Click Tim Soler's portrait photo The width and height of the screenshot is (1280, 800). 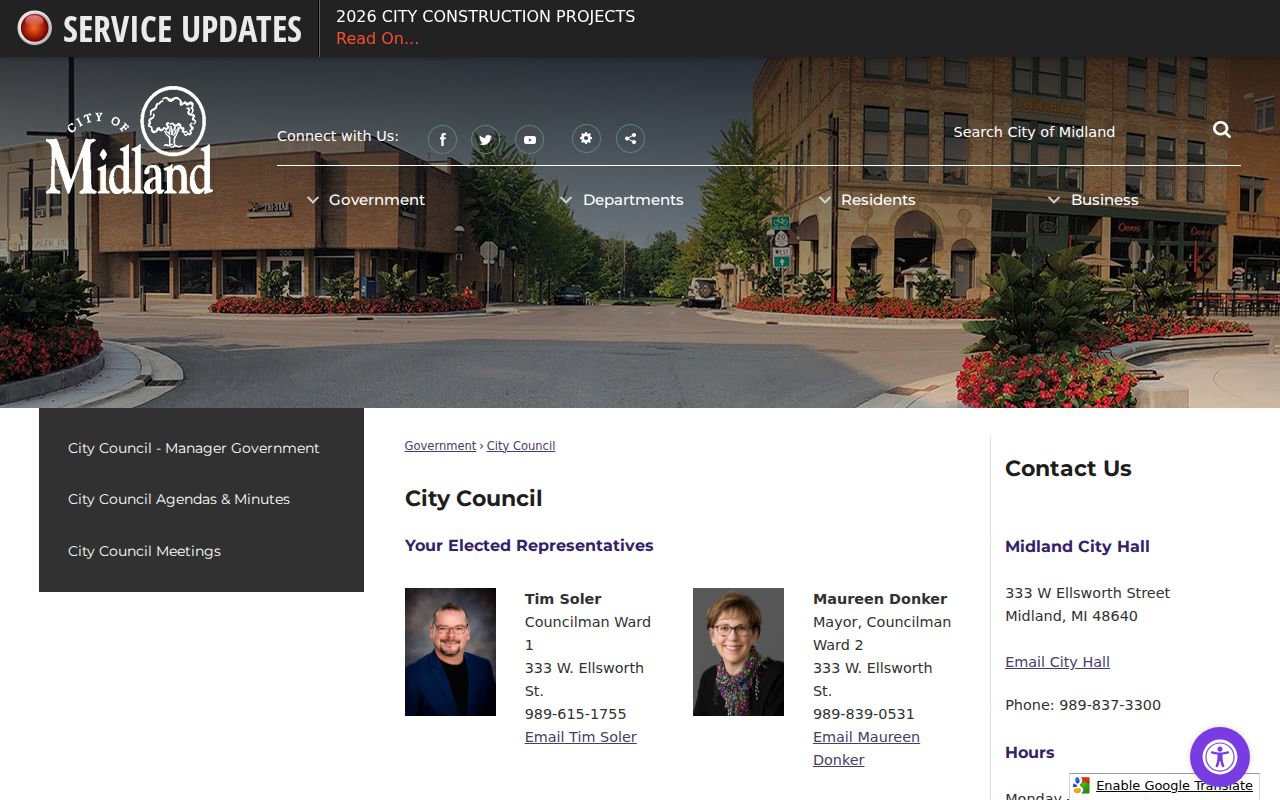[450, 652]
